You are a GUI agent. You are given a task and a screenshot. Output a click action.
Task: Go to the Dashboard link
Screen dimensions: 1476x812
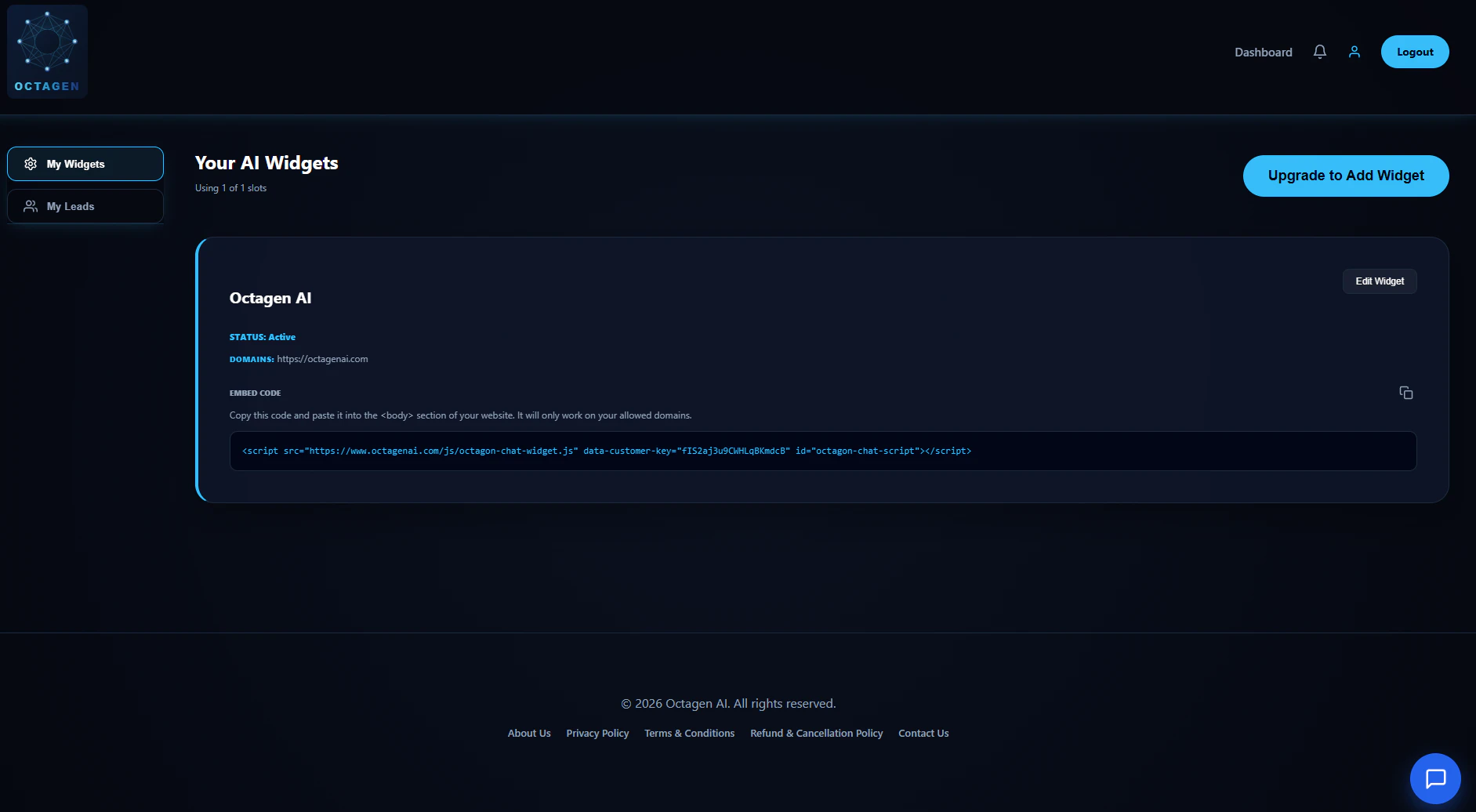1264,52
